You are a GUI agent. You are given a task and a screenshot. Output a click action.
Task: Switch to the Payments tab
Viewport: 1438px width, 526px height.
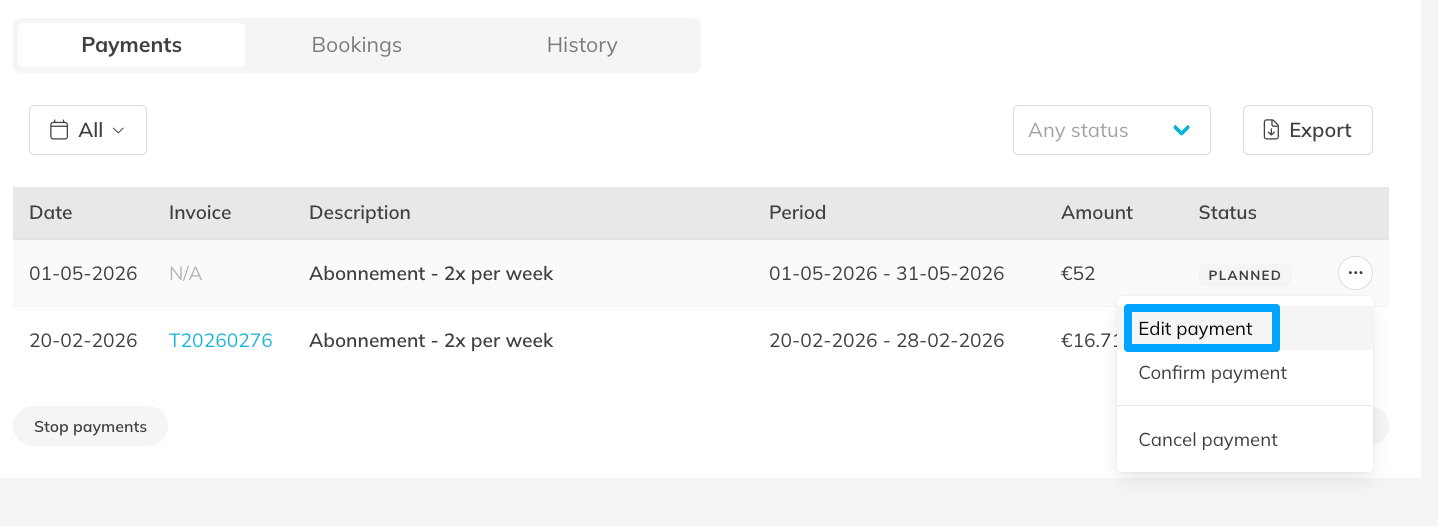point(131,45)
